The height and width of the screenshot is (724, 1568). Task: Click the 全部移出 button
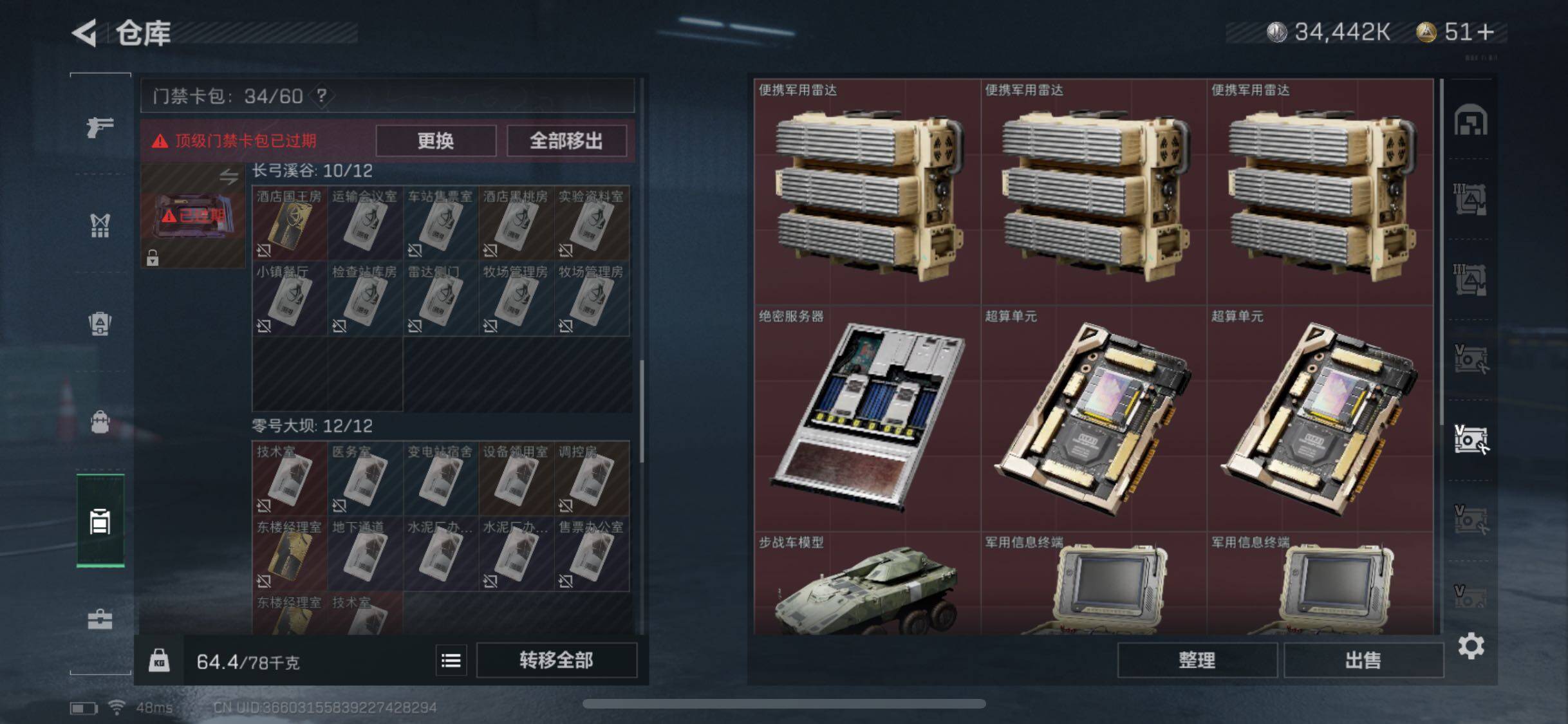566,140
